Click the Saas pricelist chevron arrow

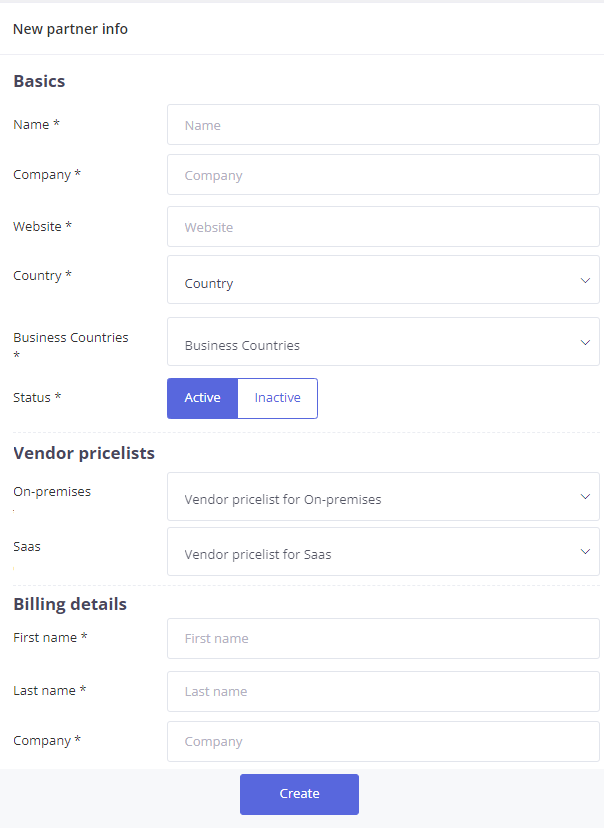pos(585,552)
